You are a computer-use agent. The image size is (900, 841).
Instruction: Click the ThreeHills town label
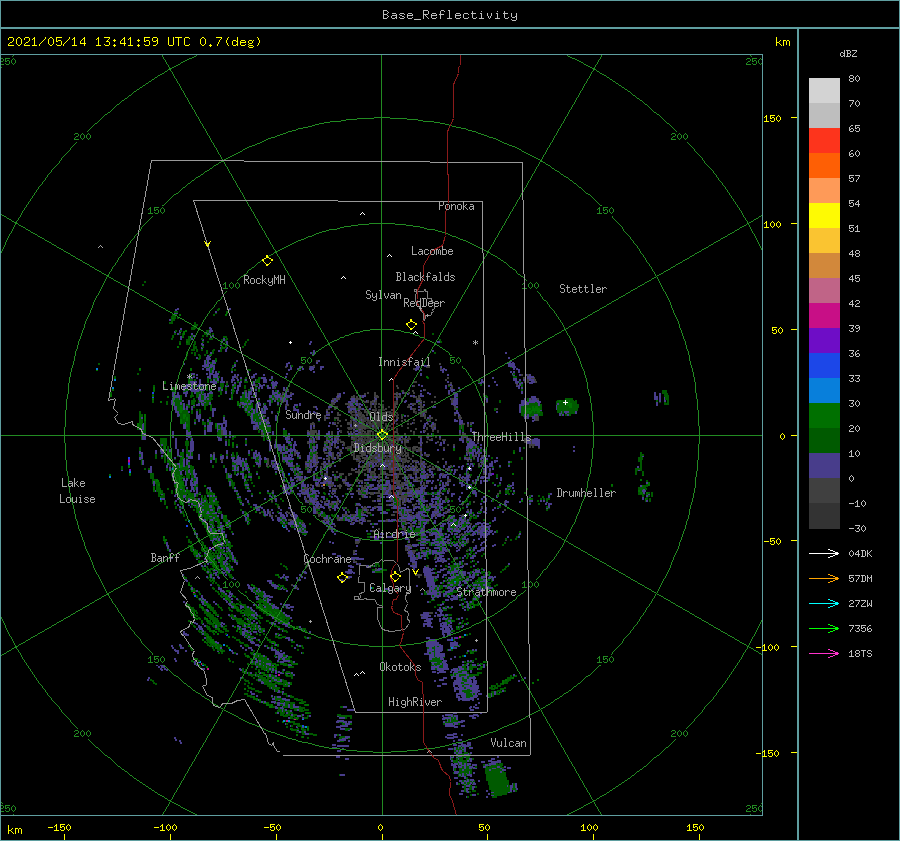(501, 437)
